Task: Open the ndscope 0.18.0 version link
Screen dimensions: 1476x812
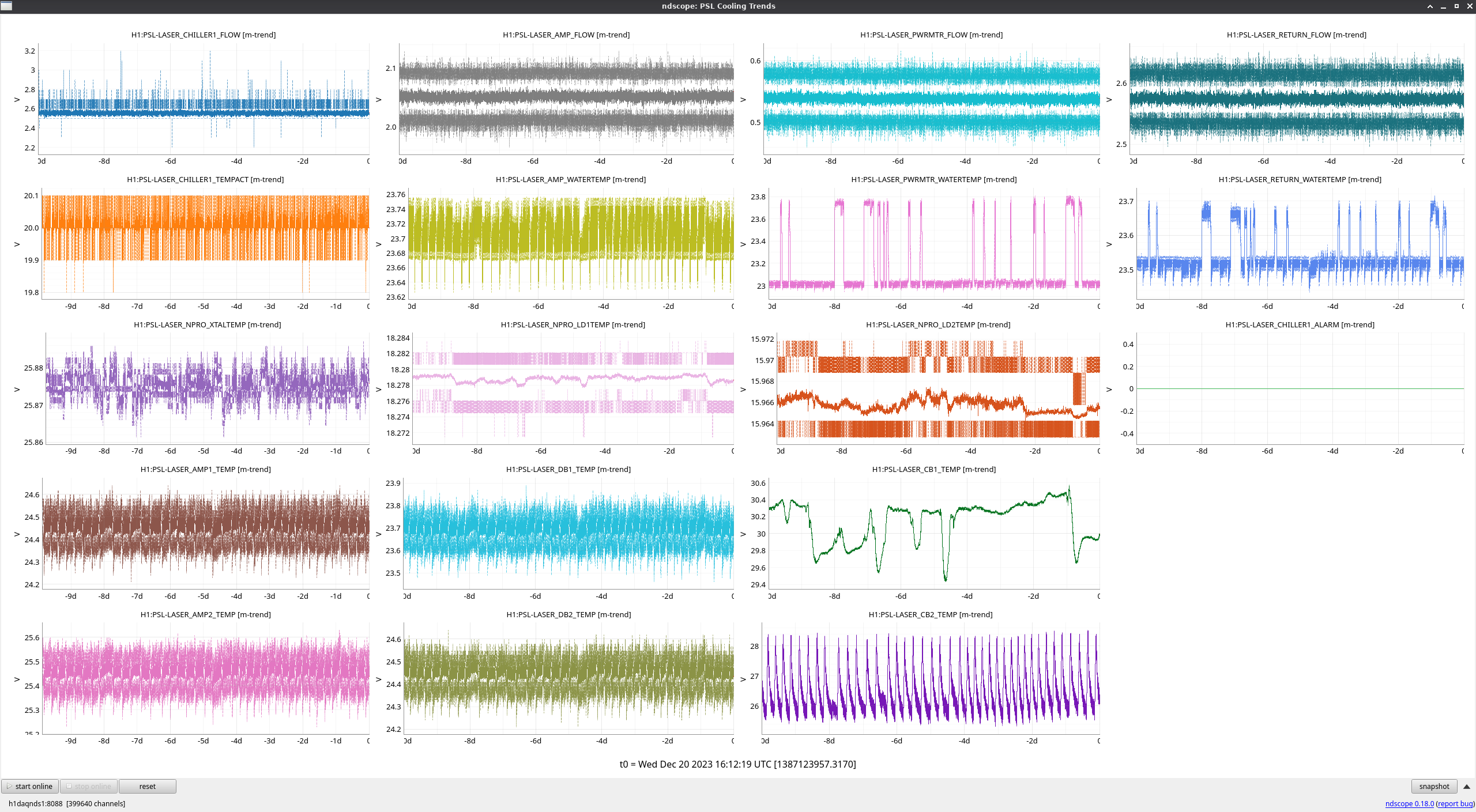Action: click(1409, 803)
